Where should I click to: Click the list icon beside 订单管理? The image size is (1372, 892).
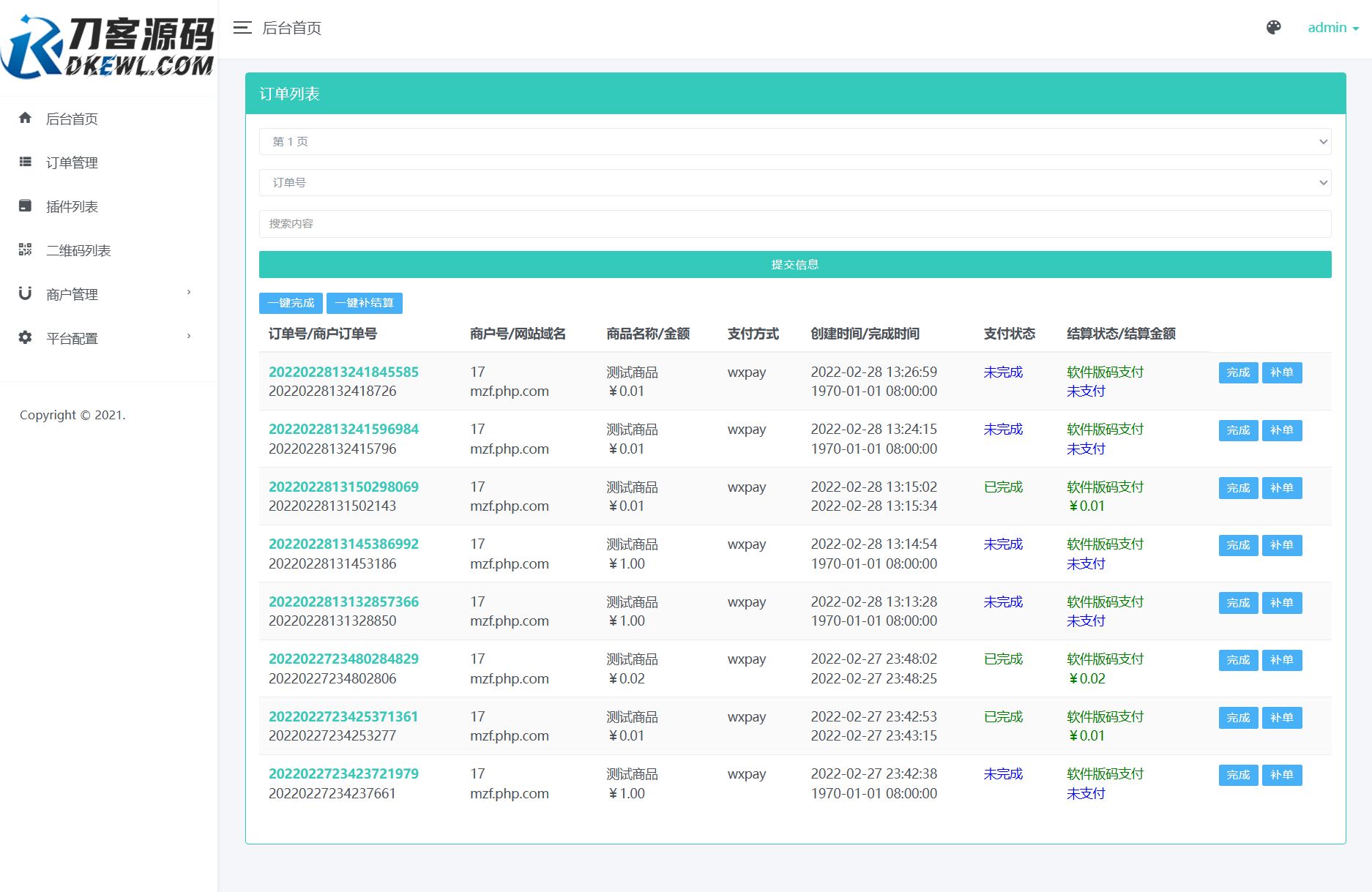pos(26,162)
